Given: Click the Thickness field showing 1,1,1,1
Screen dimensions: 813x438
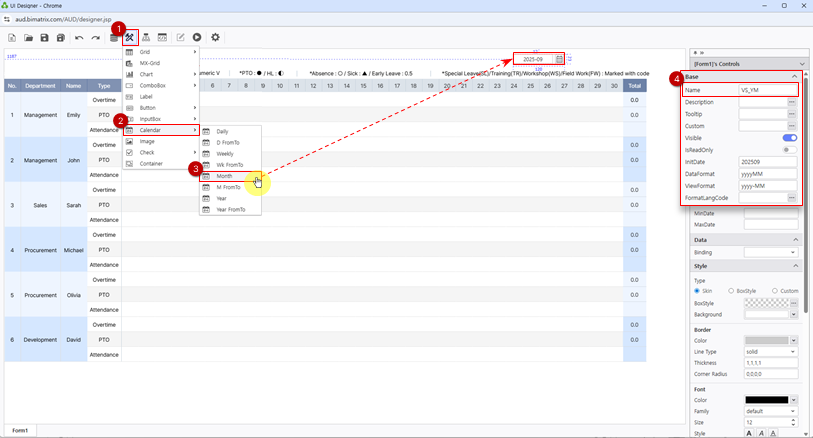Looking at the screenshot, I should coord(770,363).
